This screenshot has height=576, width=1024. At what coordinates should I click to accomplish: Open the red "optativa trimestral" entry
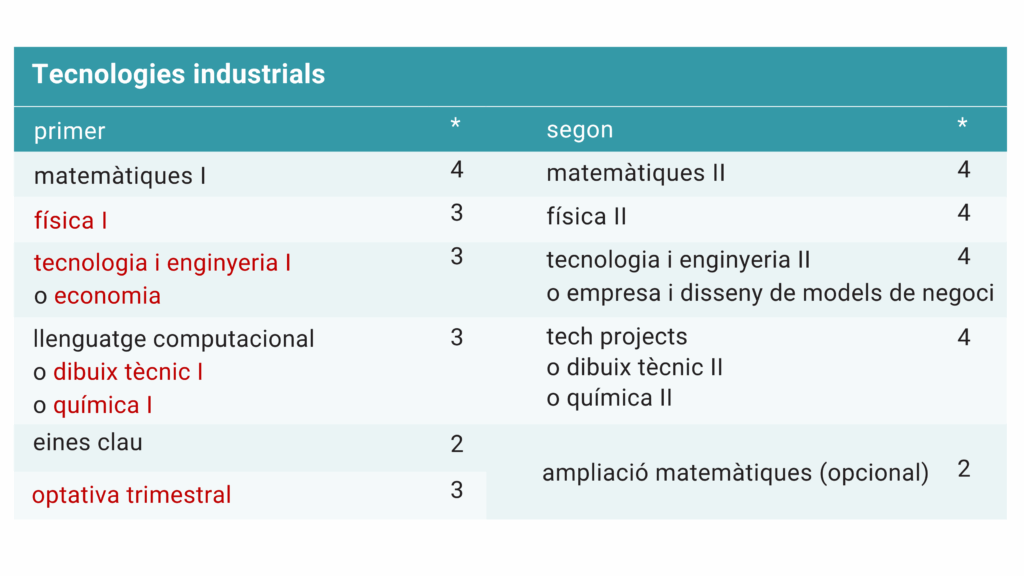coord(131,495)
